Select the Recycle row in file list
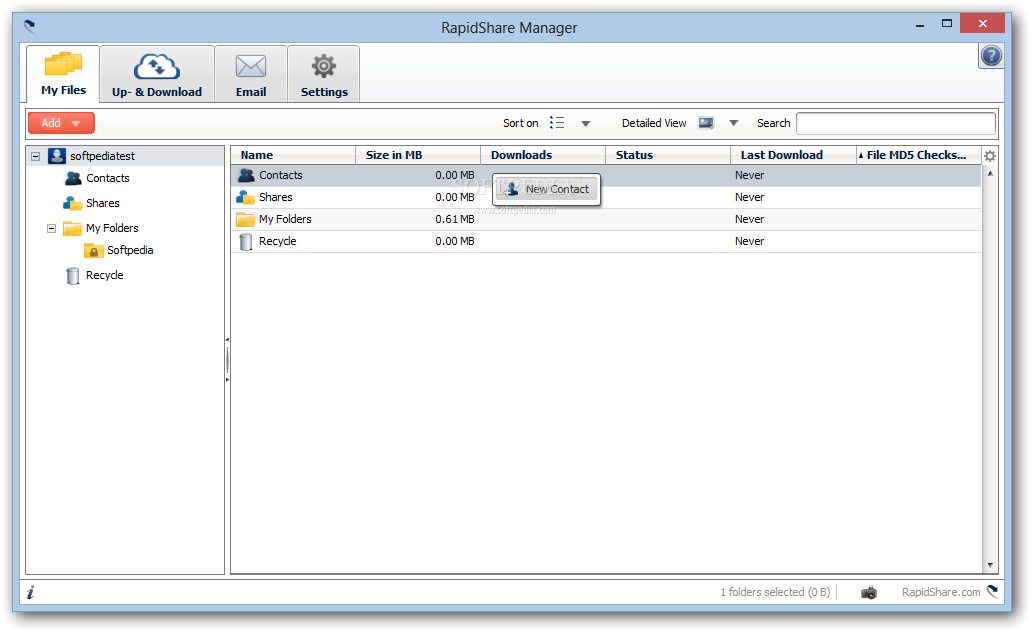Screen dimensions: 1032x632 606,242
